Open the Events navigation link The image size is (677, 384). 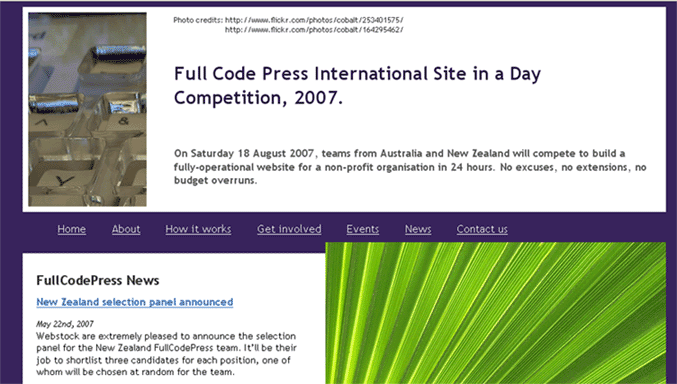363,229
